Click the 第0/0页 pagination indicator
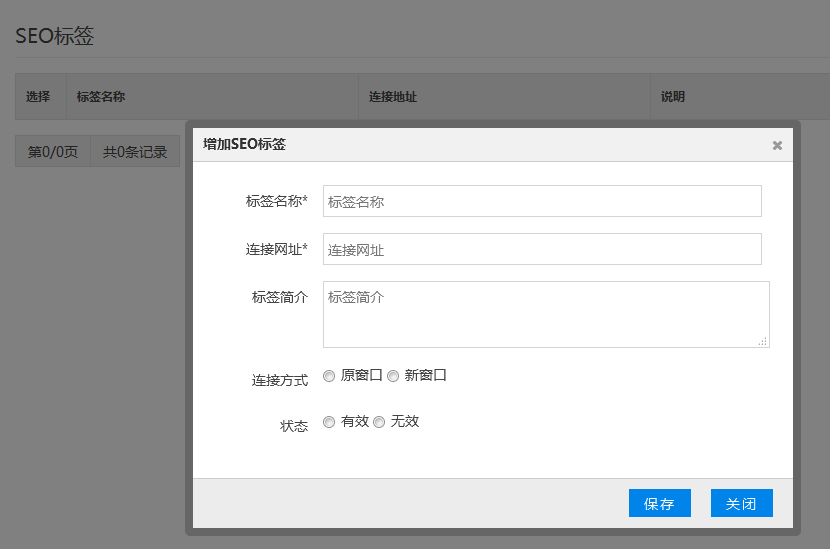This screenshot has width=830, height=549. 53,152
